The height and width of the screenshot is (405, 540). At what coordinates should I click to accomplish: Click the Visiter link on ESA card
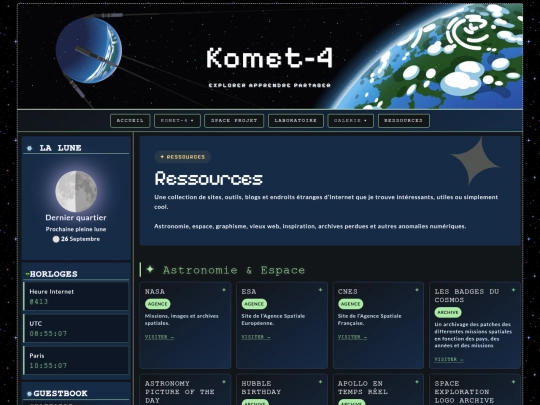(256, 337)
